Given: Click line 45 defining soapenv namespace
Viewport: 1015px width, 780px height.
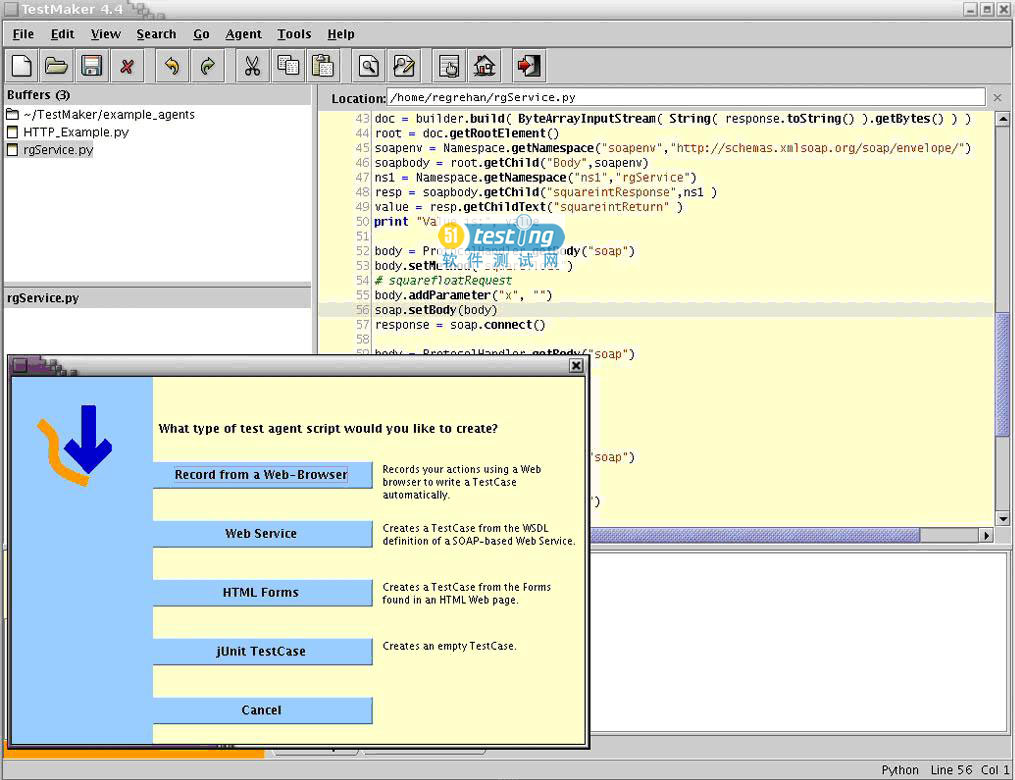Looking at the screenshot, I should (x=673, y=148).
